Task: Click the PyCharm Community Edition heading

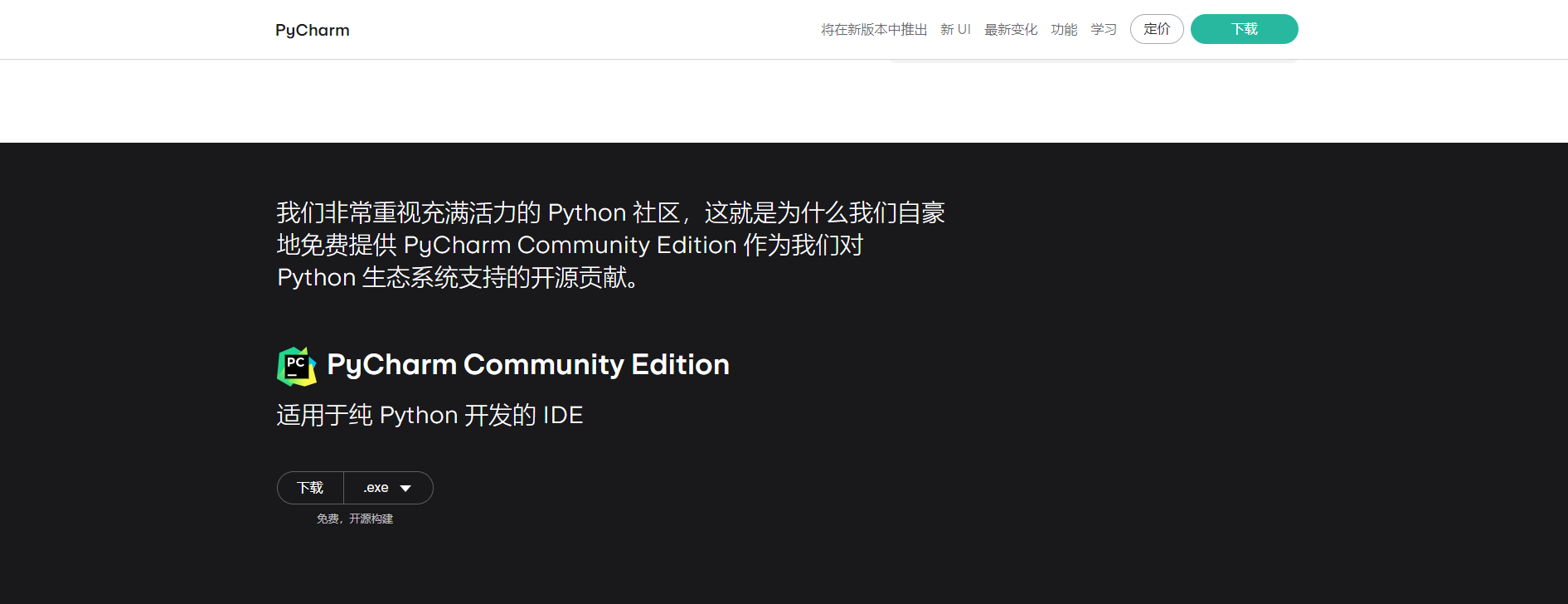Action: [528, 365]
